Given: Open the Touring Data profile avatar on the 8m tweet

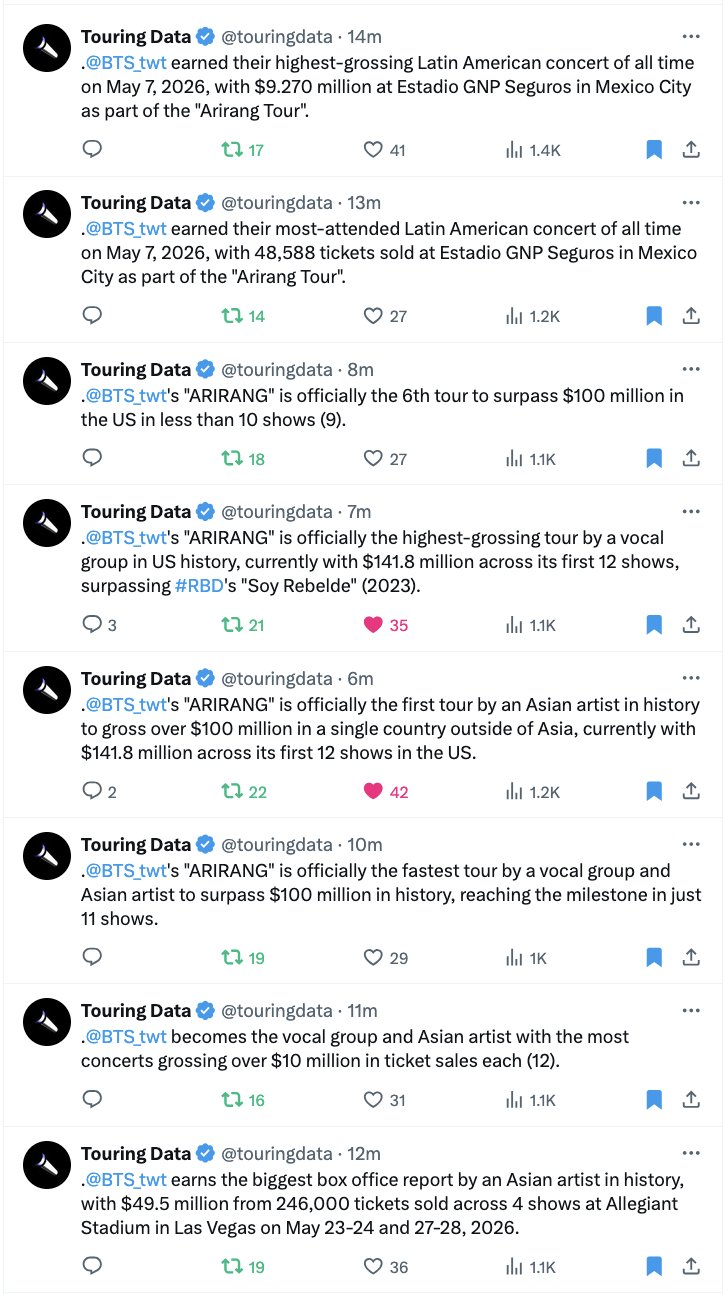Looking at the screenshot, I should click(x=47, y=381).
